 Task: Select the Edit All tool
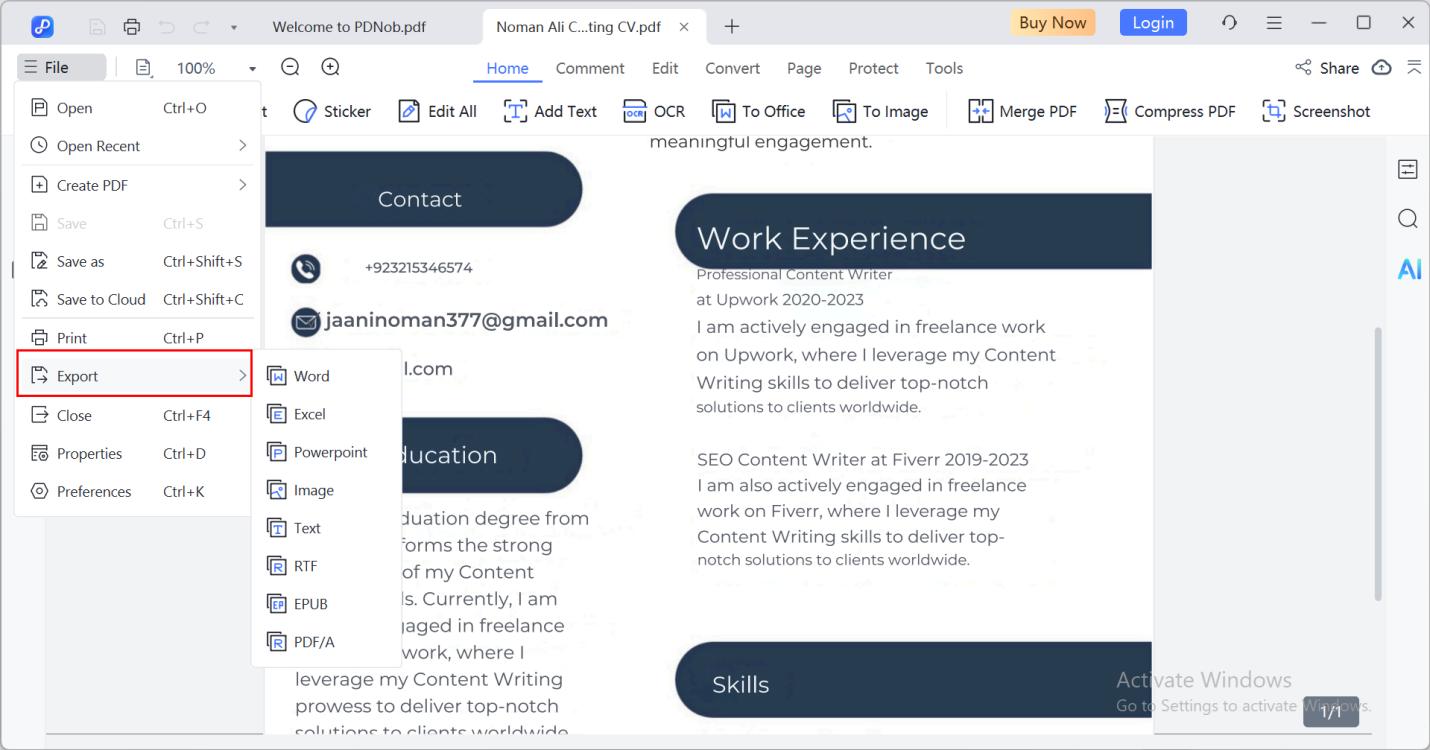click(x=438, y=111)
